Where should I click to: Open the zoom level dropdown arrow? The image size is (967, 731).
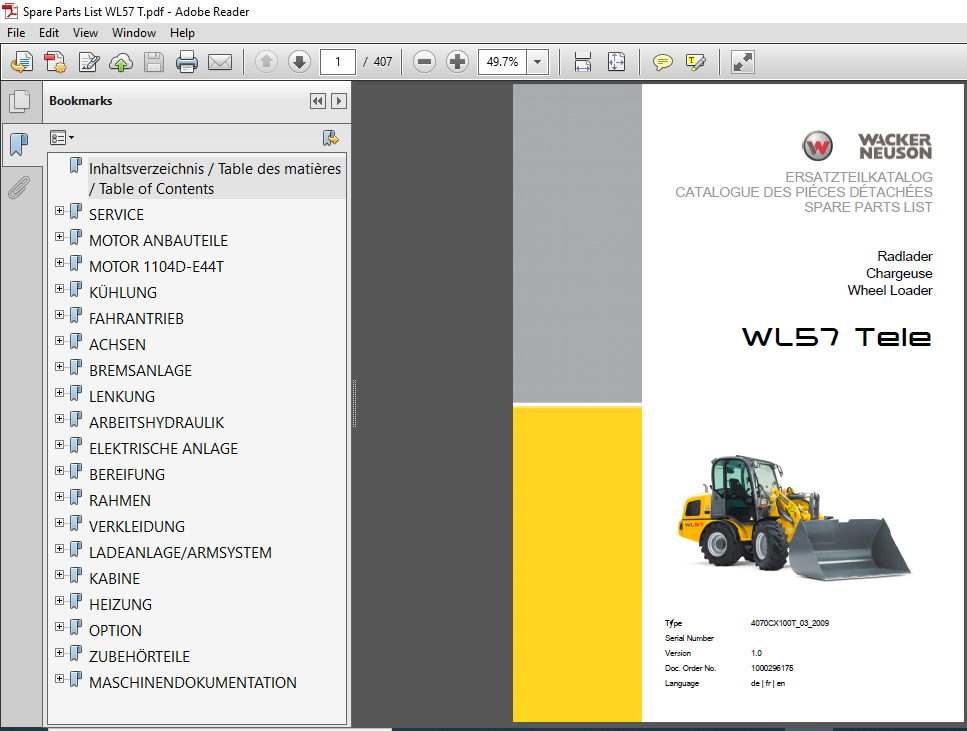538,62
